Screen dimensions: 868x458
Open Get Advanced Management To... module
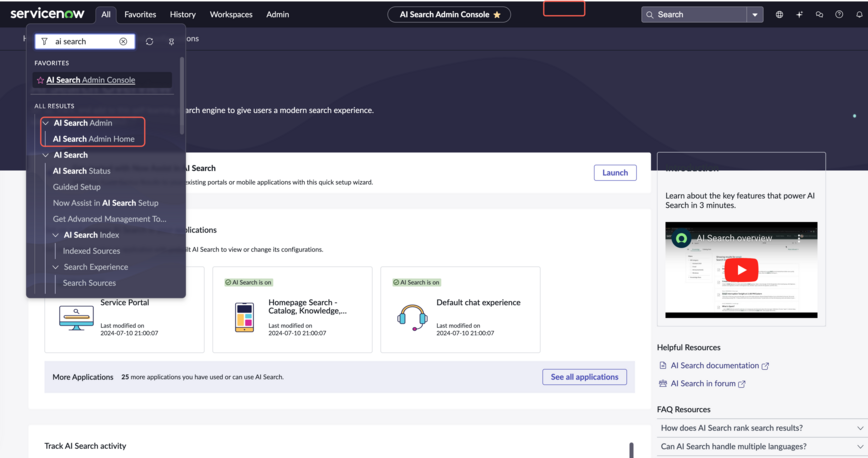[109, 219]
